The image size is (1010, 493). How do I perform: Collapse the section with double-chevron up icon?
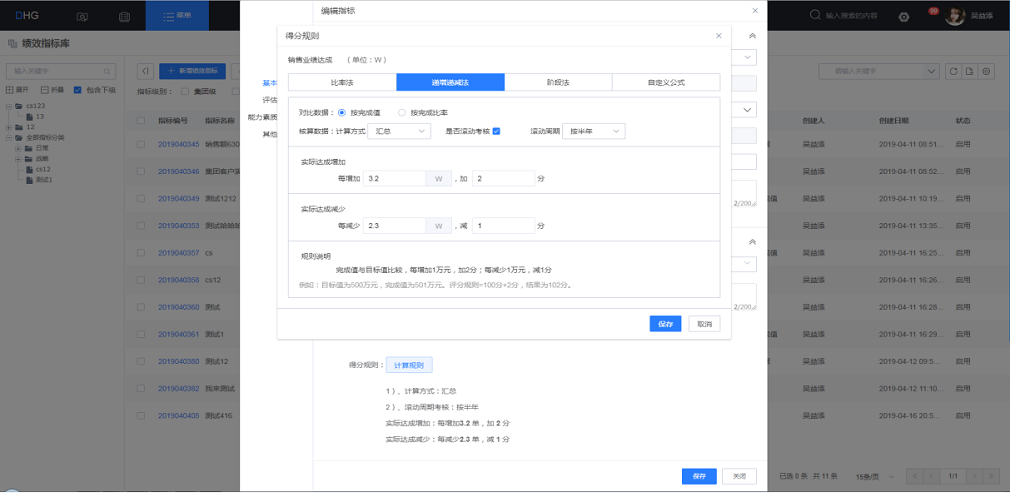[752, 35]
